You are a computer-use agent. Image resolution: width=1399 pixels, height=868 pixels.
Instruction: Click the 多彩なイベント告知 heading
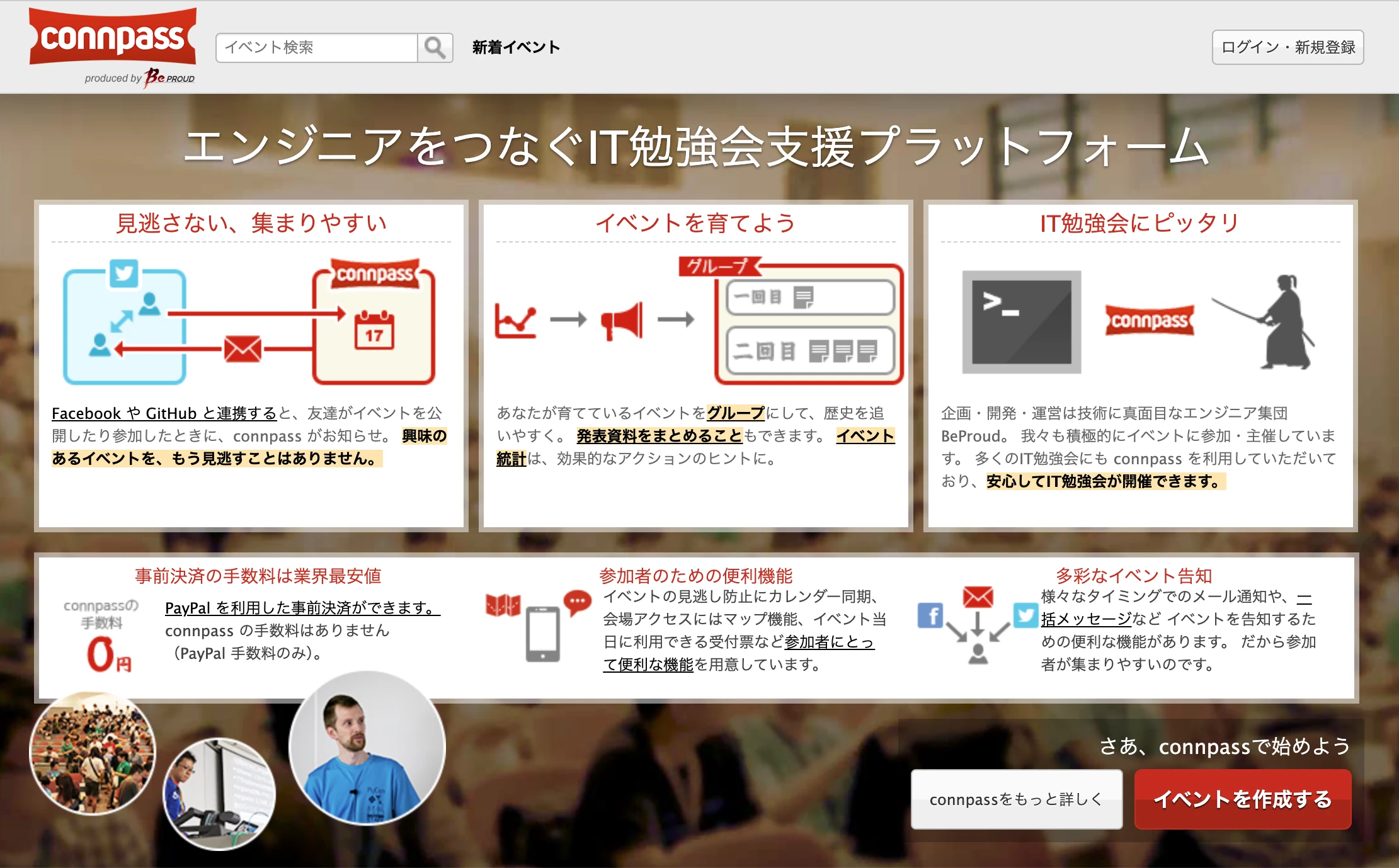1134,576
